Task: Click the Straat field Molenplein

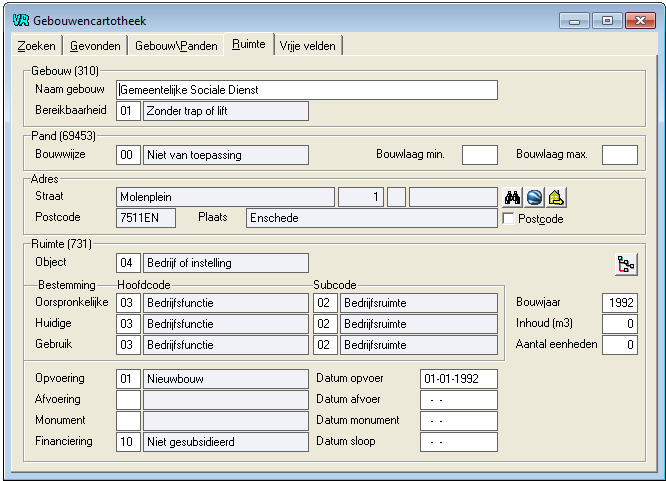Action: tap(225, 197)
